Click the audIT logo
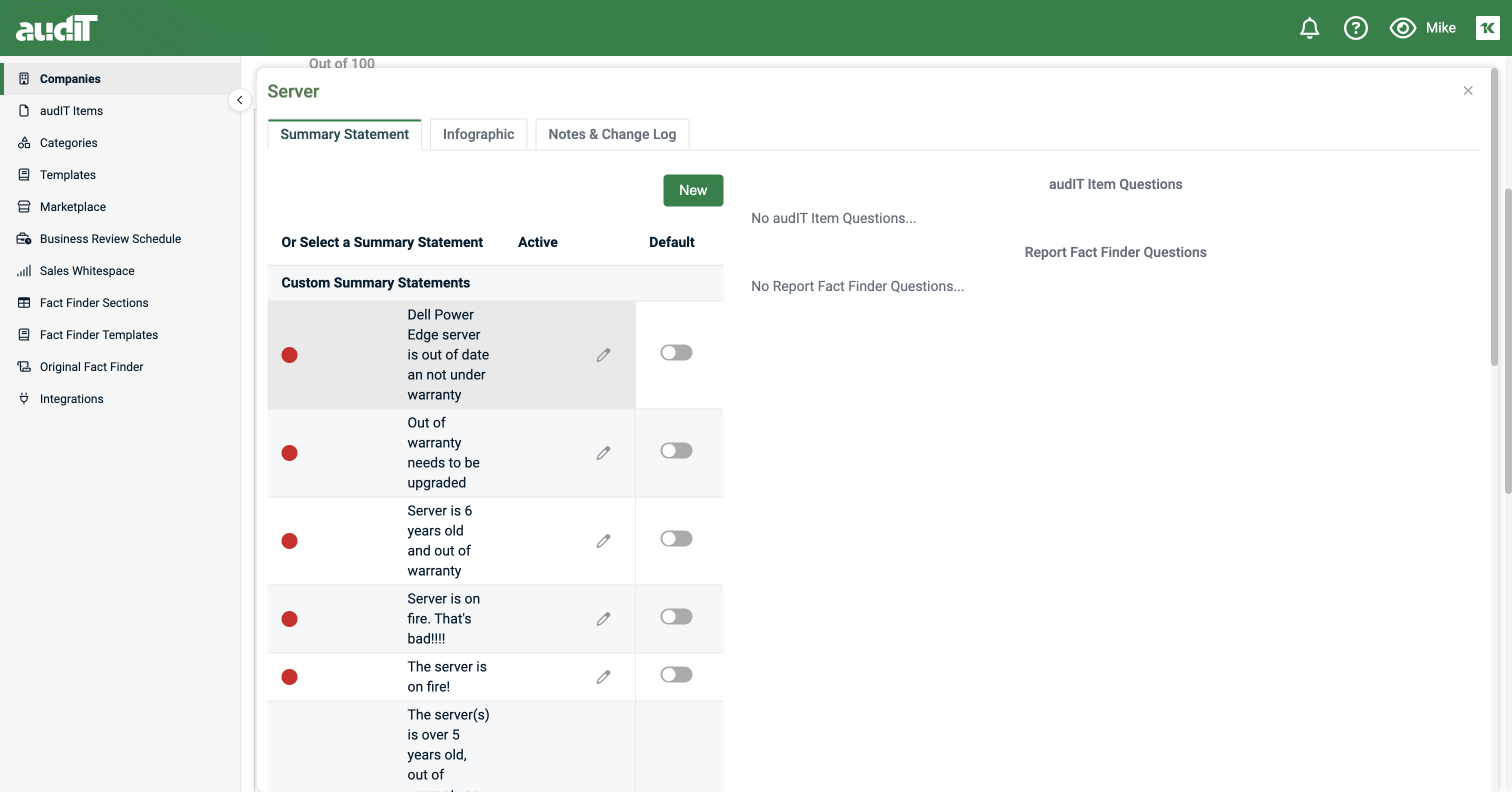 click(x=56, y=28)
